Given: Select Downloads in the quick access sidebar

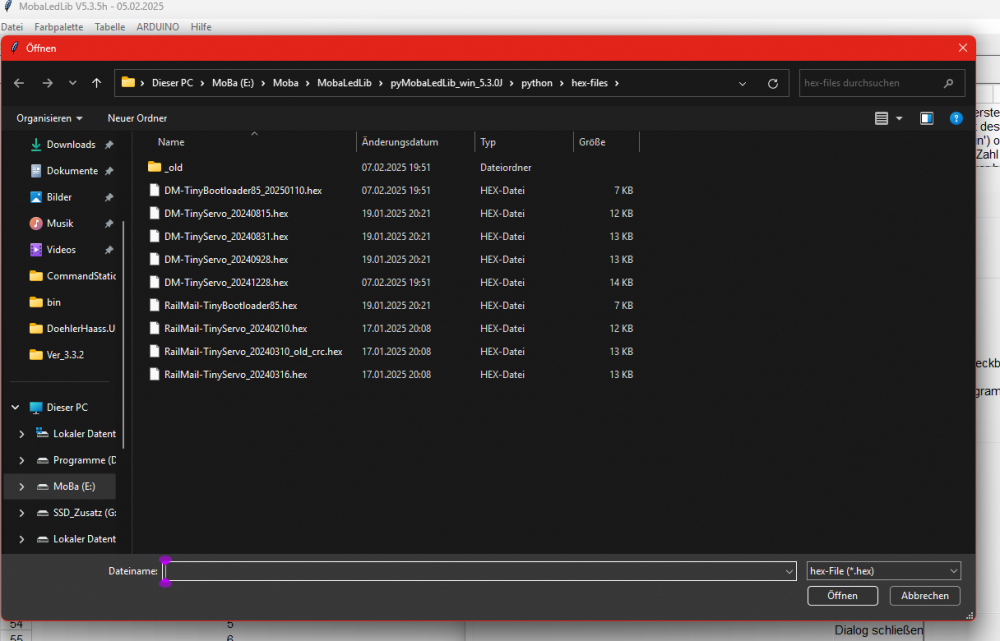Looking at the screenshot, I should 71,145.
